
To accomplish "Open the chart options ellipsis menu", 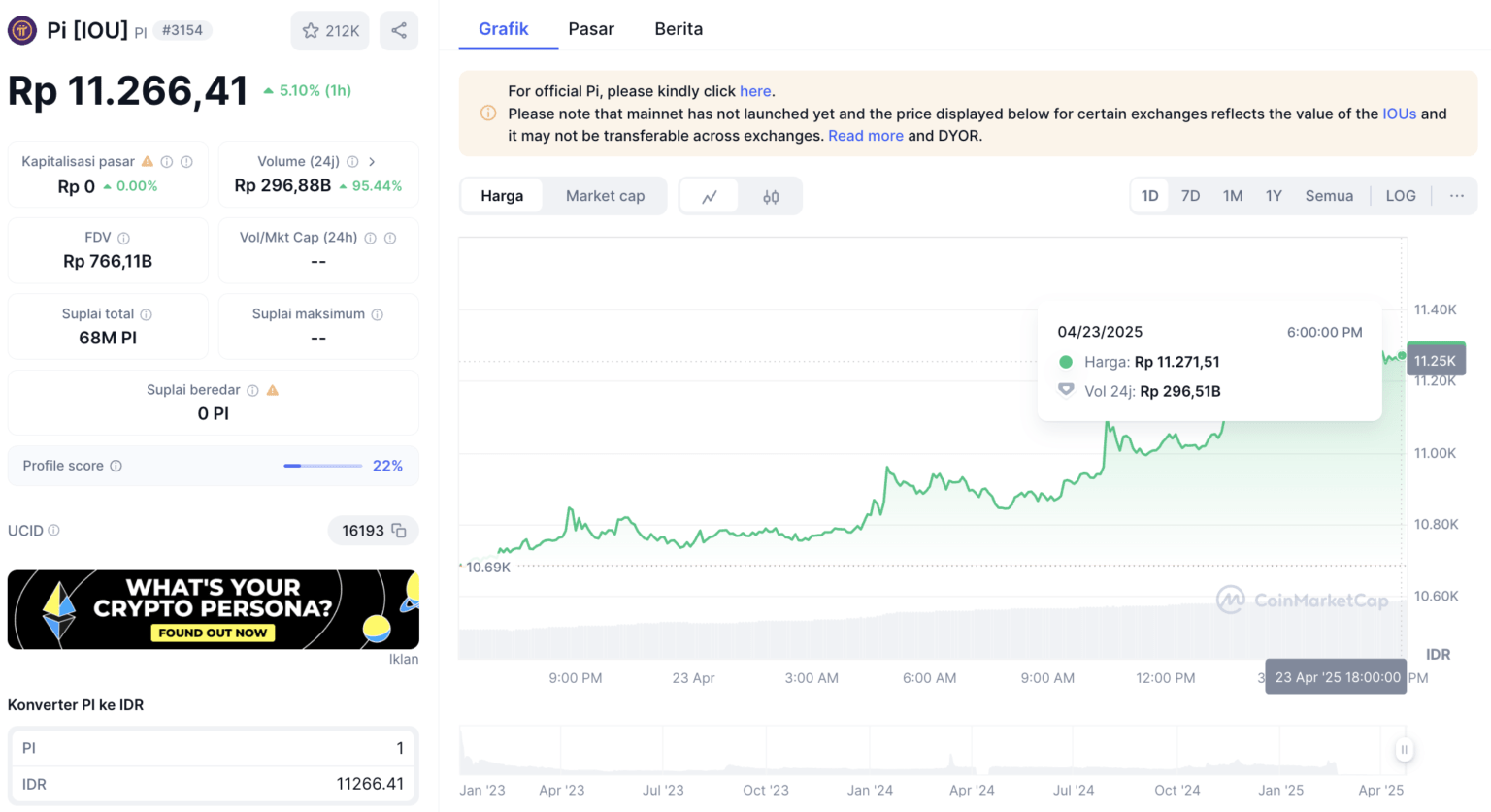I will click(x=1455, y=195).
